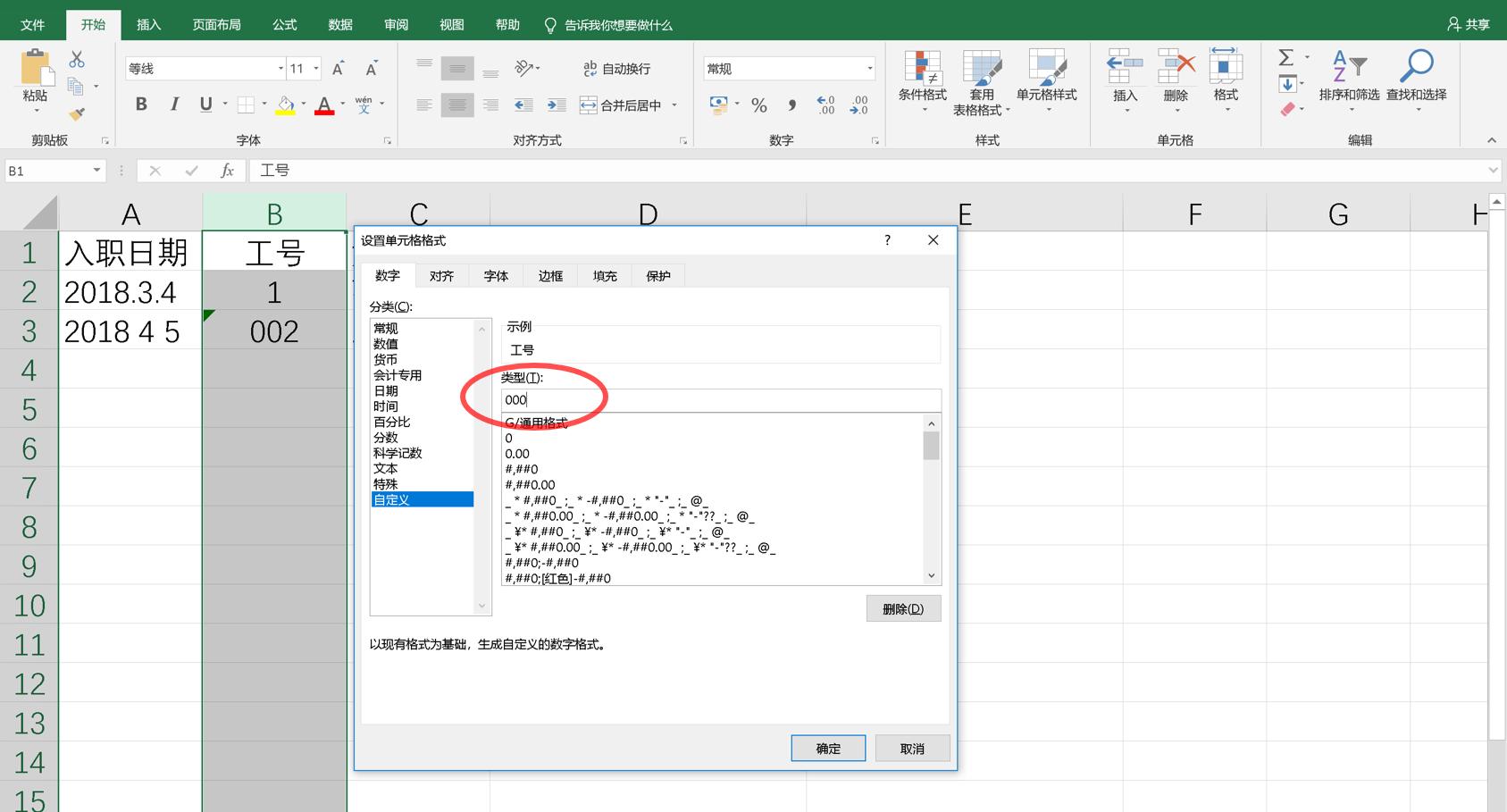Screen dimensions: 1507x812
Task: Toggle italic formatting
Action: (173, 105)
